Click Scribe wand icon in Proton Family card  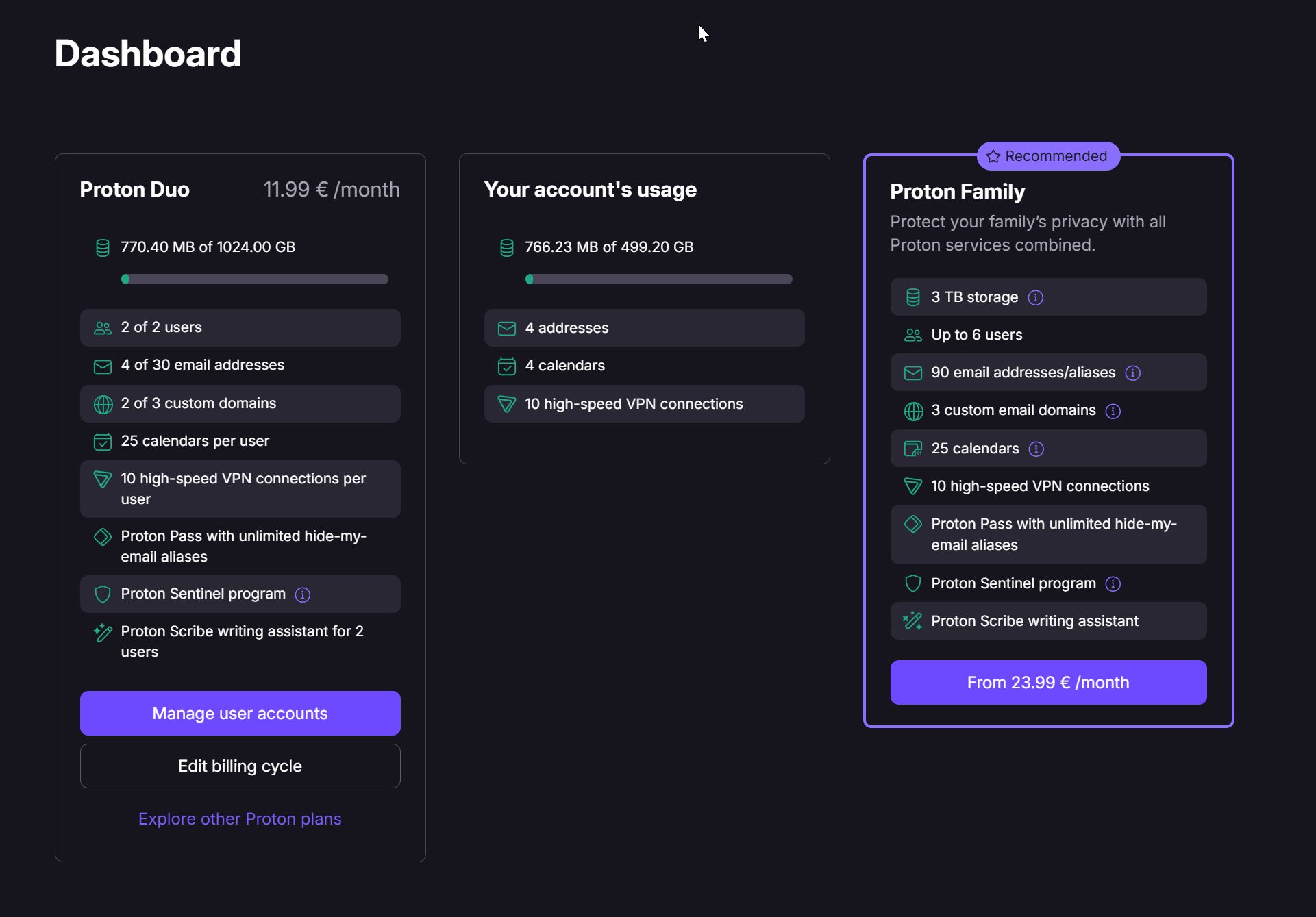coord(913,622)
